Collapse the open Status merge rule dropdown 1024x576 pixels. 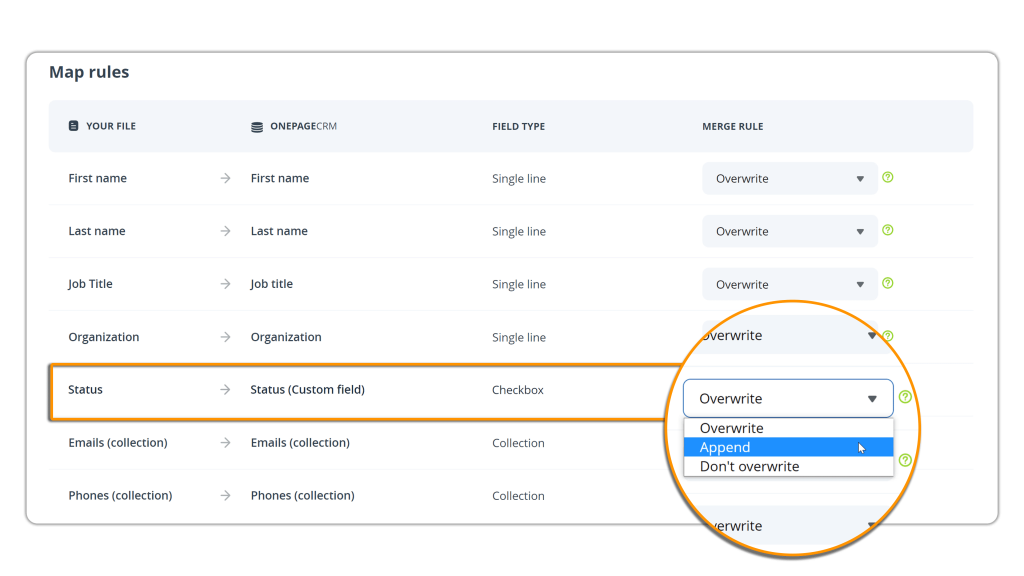tap(788, 398)
